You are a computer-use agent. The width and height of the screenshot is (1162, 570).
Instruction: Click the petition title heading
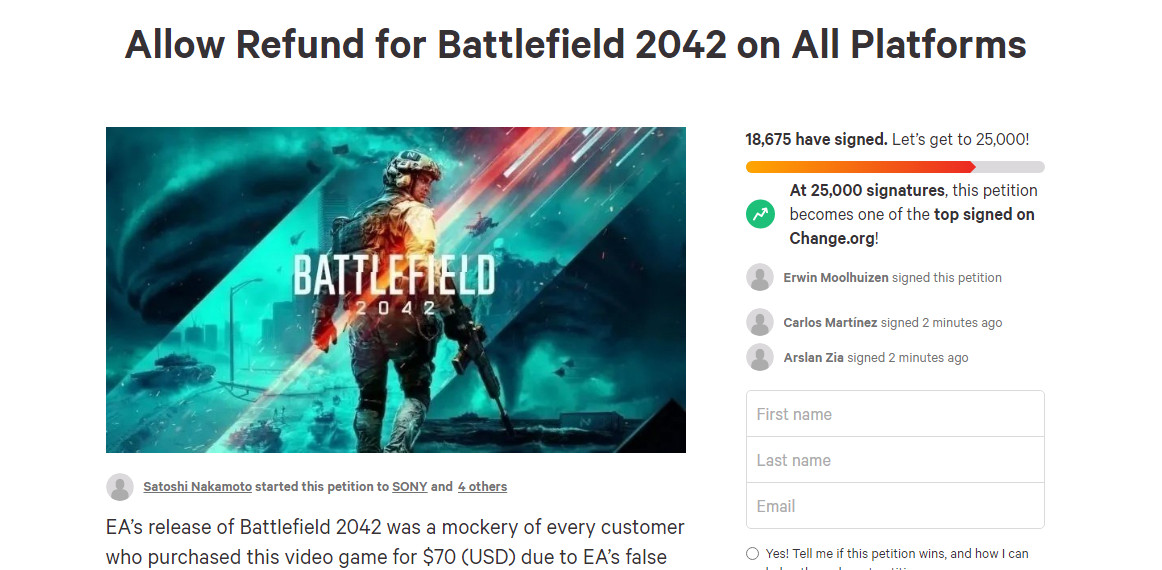(x=576, y=44)
